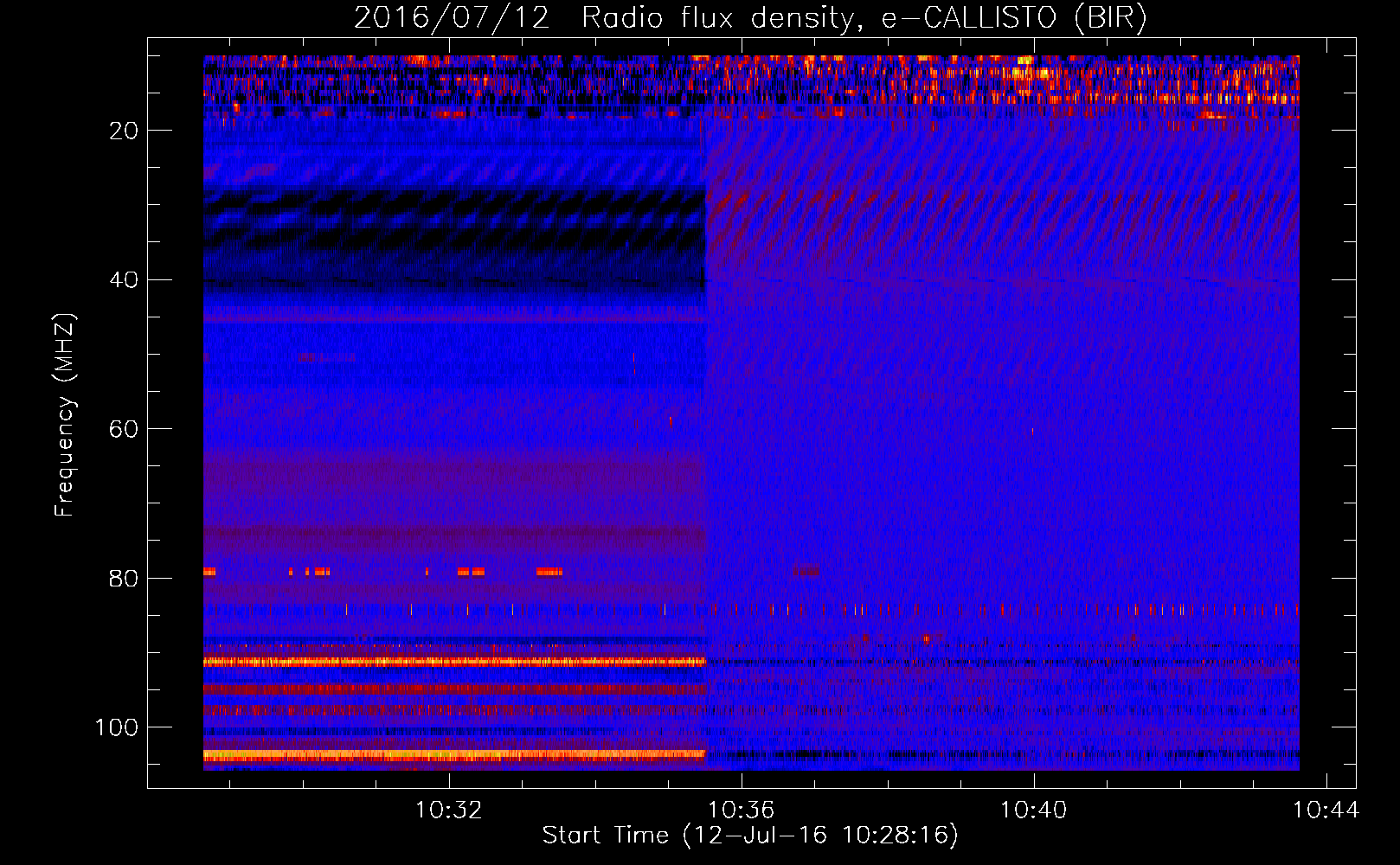Screen dimensions: 1400x865
Task: Click the "10:44" time tick label
Action: [x=1326, y=811]
